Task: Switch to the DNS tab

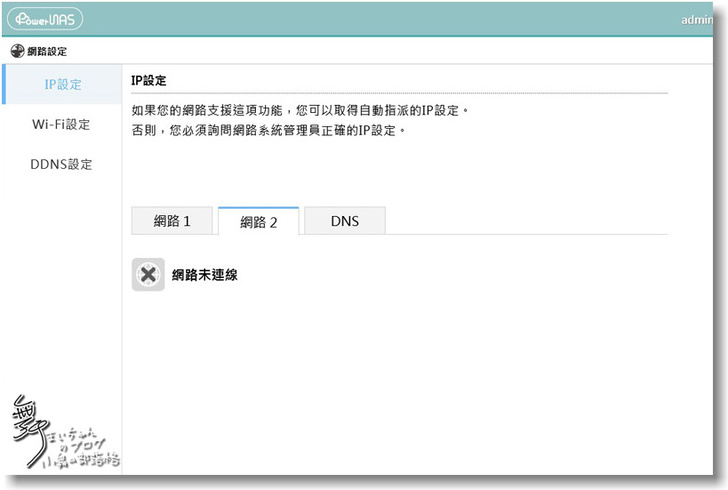Action: pos(345,221)
